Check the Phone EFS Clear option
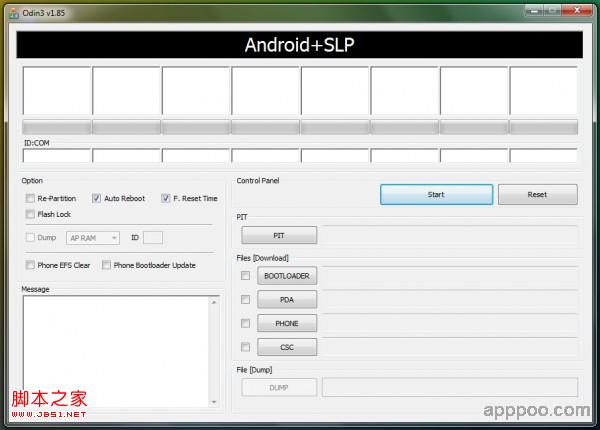This screenshot has width=600, height=430. click(x=30, y=265)
